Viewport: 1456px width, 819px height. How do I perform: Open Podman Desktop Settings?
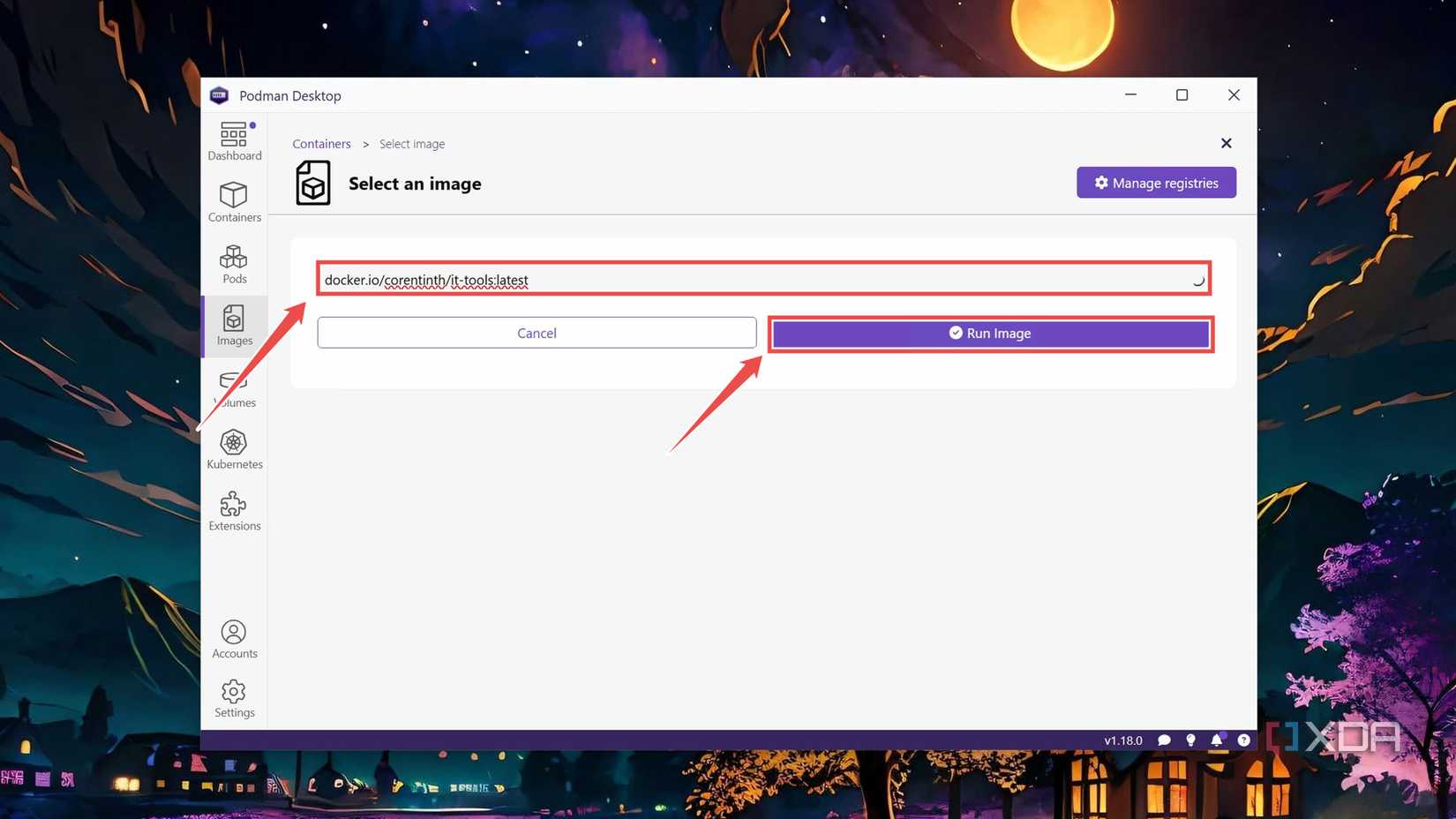pos(234,699)
